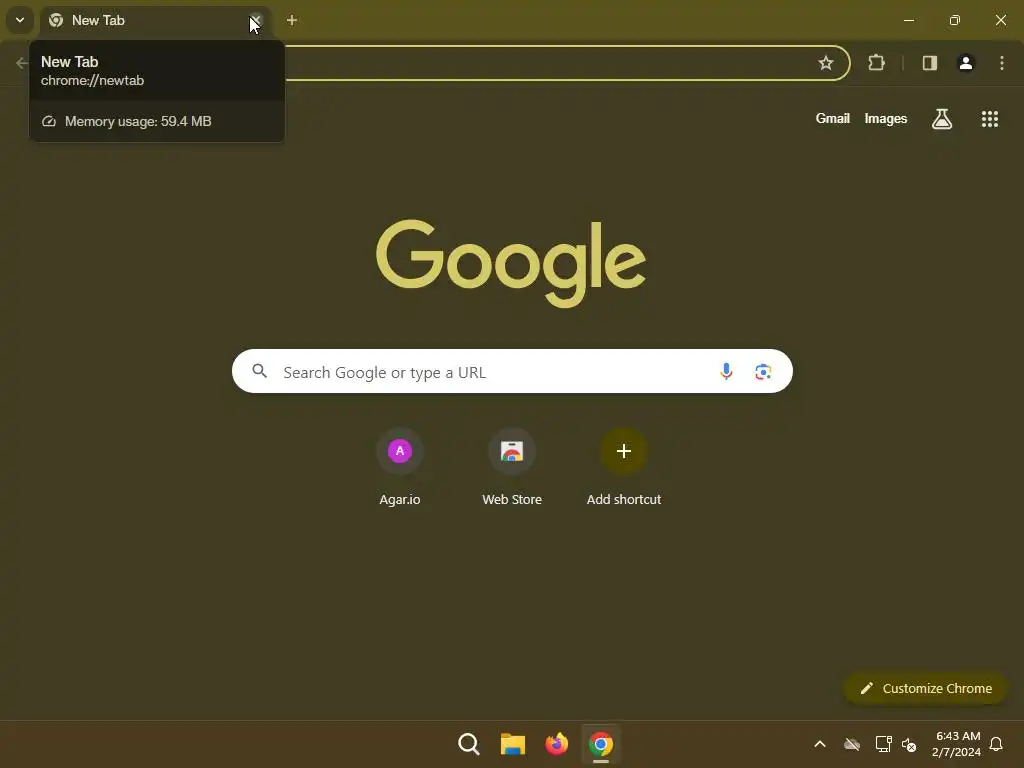Click the Google logo

[x=511, y=263]
